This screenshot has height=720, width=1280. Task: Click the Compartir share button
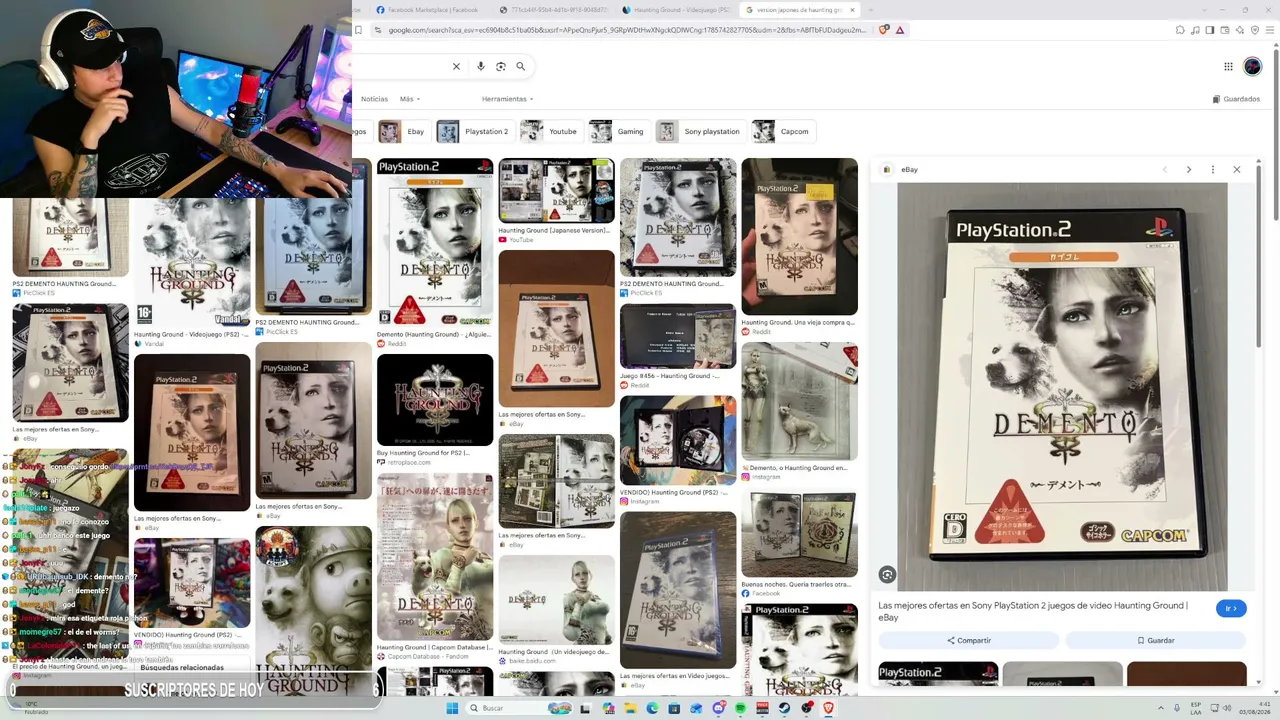[969, 640]
